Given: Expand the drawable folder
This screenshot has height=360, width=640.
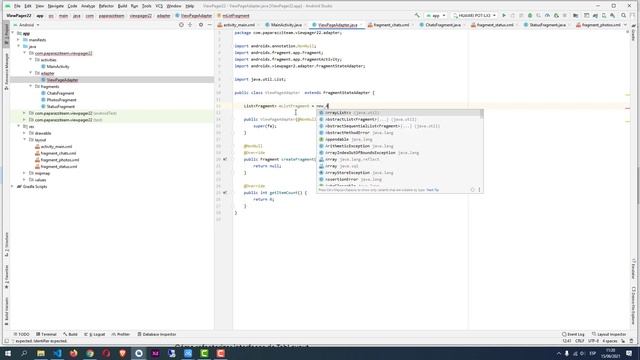Looking at the screenshot, I should click(x=24, y=133).
